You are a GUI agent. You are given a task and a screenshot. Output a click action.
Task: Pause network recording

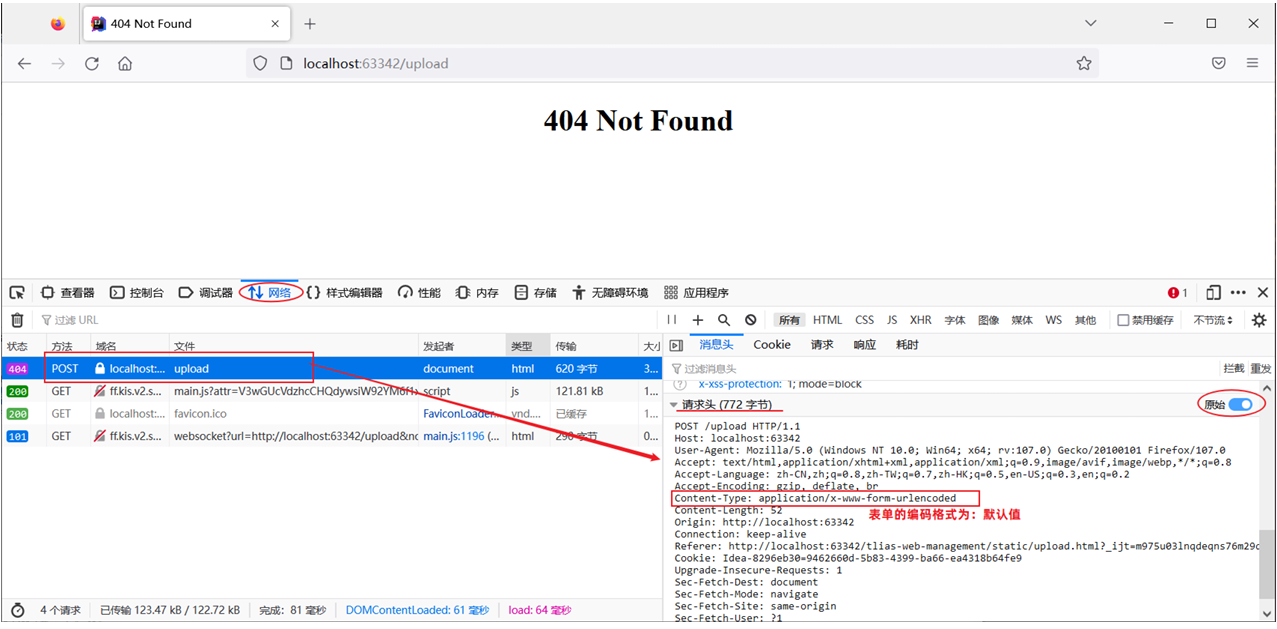(672, 320)
